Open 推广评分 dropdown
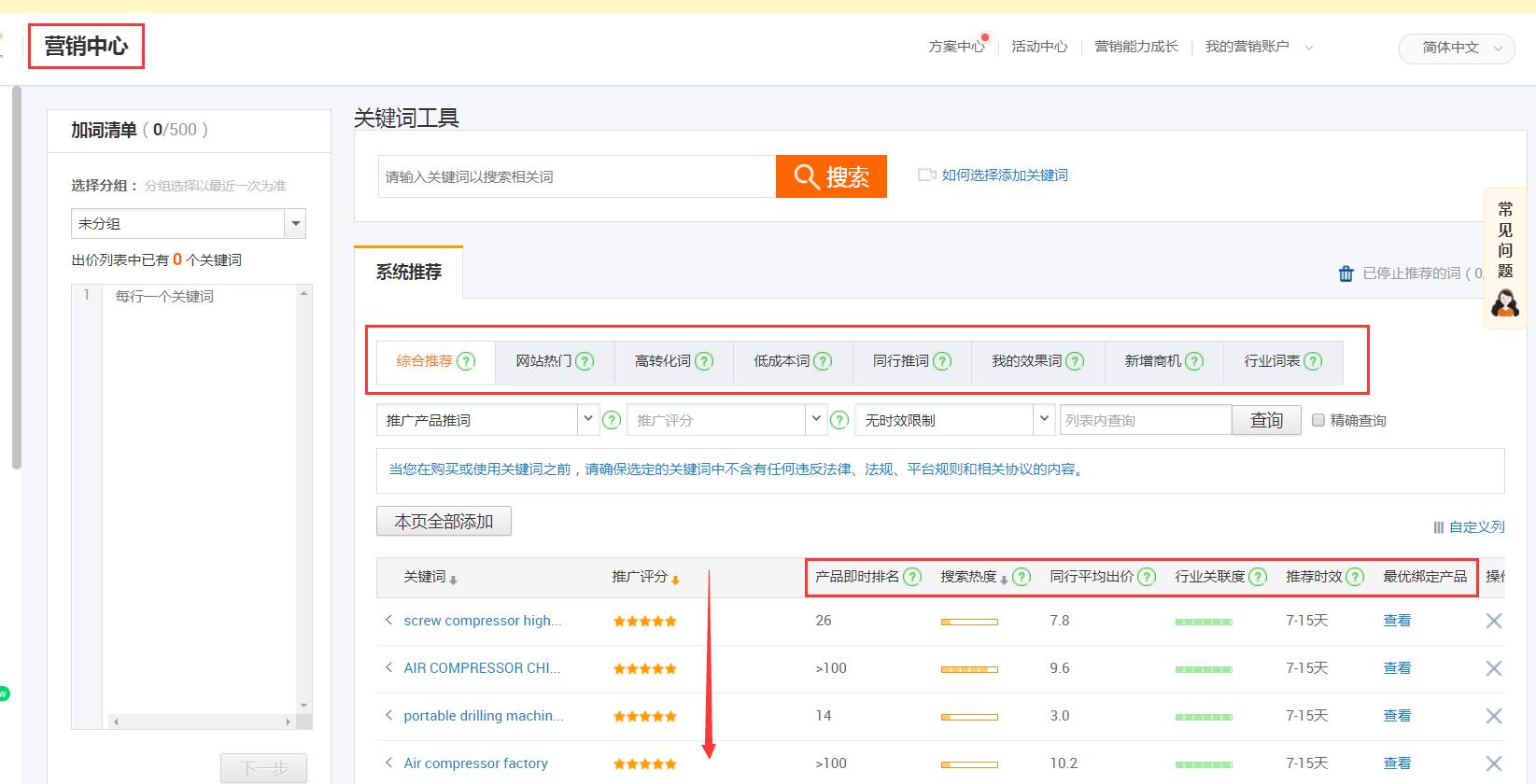Image resolution: width=1536 pixels, height=784 pixels. point(816,419)
